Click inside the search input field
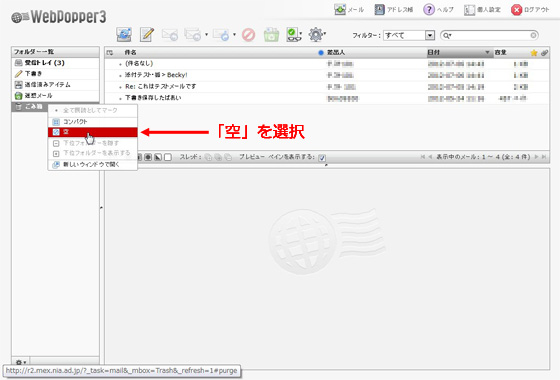Viewport: 560px width, 380px height. coord(490,35)
